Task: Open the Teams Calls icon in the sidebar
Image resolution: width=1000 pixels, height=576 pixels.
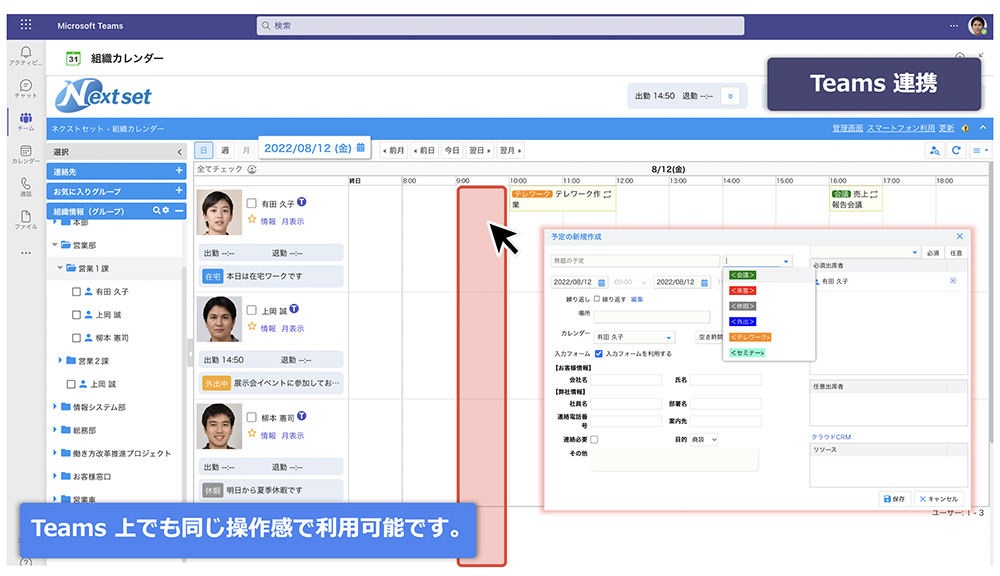Action: click(26, 186)
